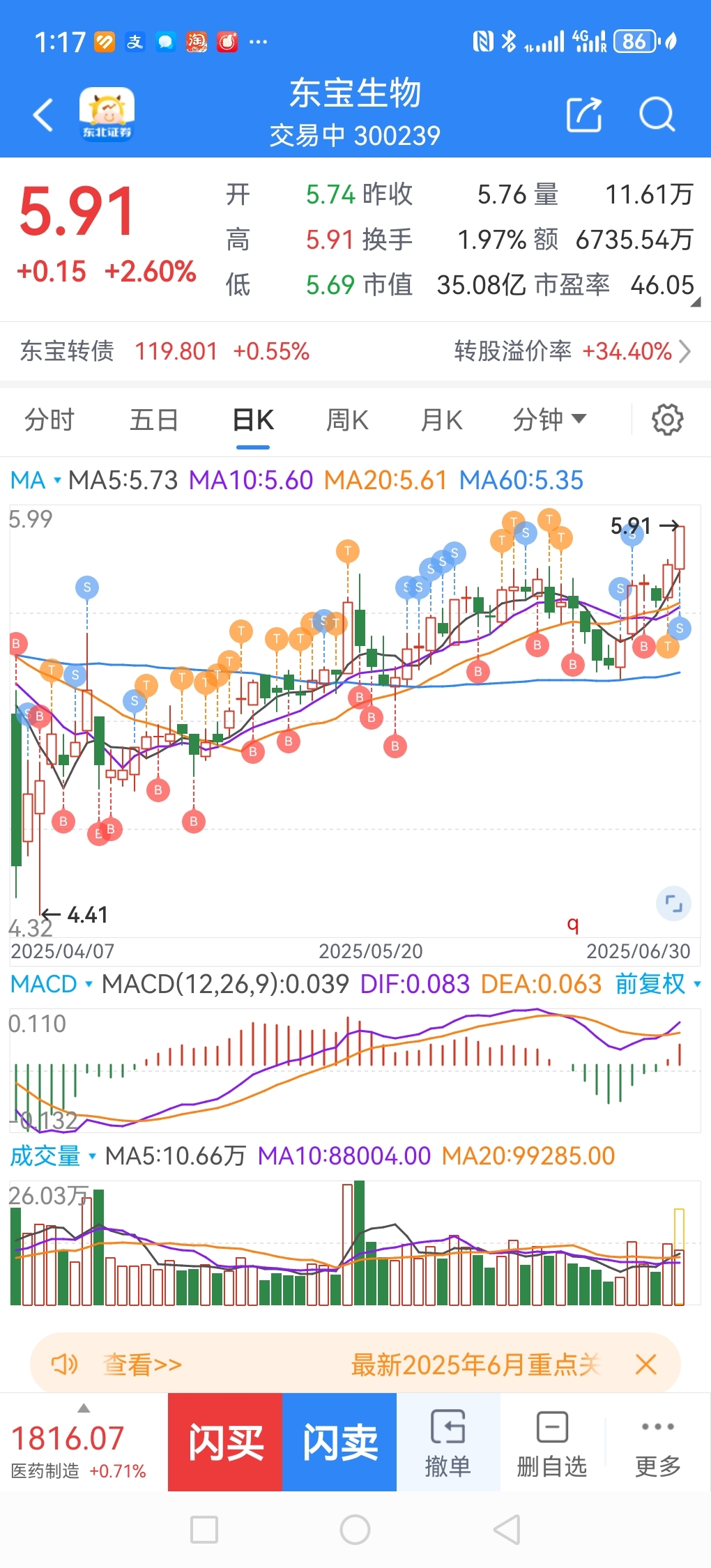Tap the 最新2025年6月重点 banner text

(475, 1364)
